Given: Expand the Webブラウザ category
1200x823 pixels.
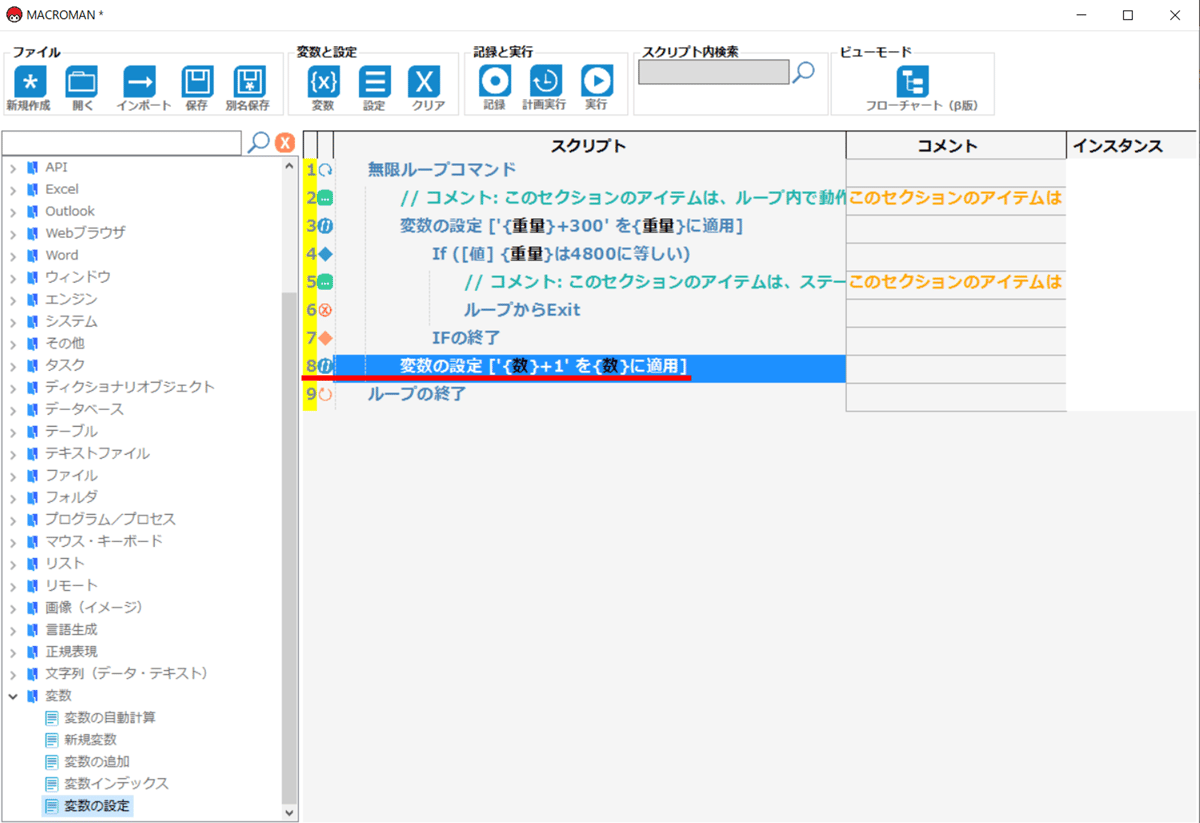Looking at the screenshot, I should (13, 233).
